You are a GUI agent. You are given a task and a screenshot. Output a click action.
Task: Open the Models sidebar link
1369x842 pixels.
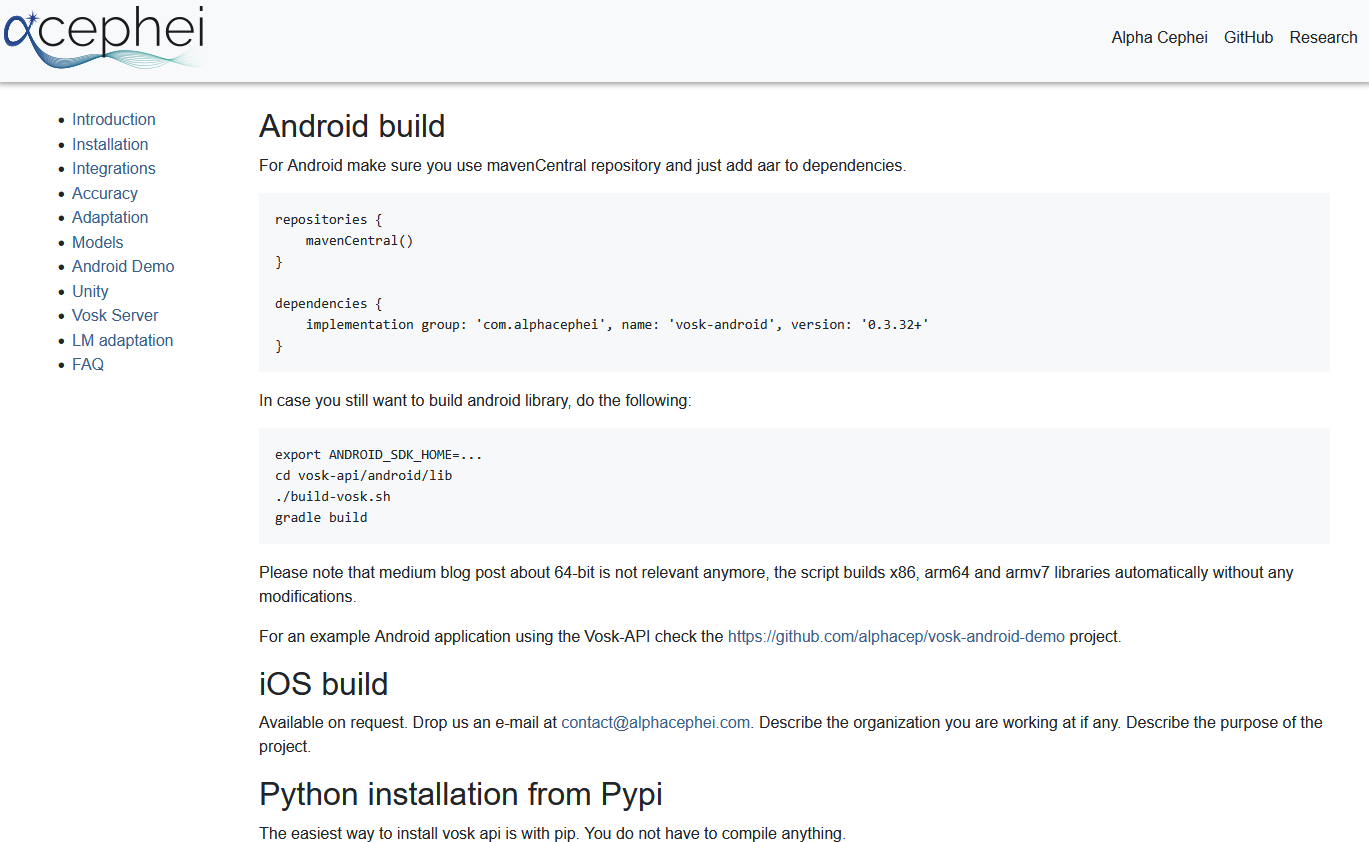point(97,242)
